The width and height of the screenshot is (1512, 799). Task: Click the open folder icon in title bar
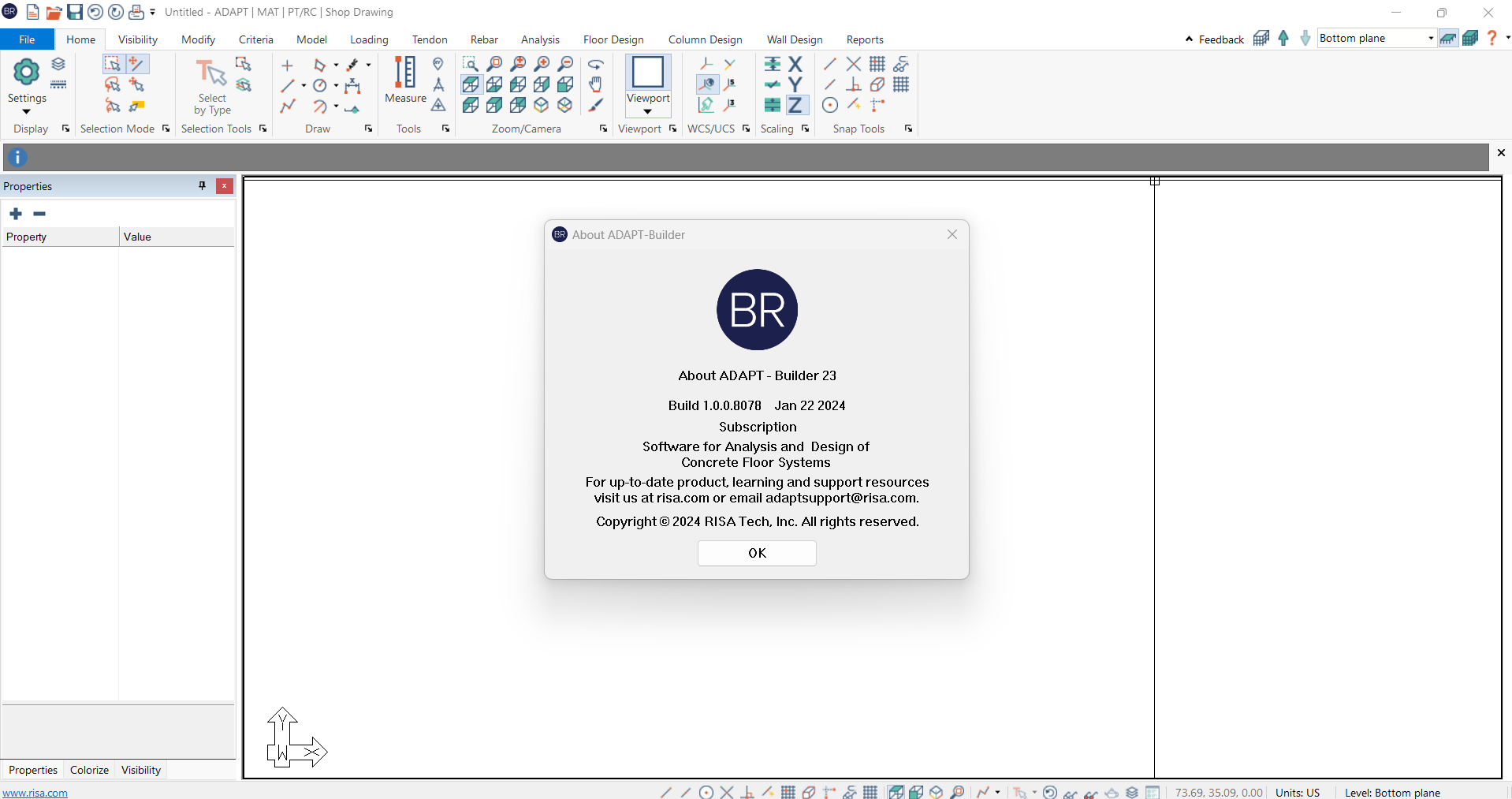coord(54,12)
